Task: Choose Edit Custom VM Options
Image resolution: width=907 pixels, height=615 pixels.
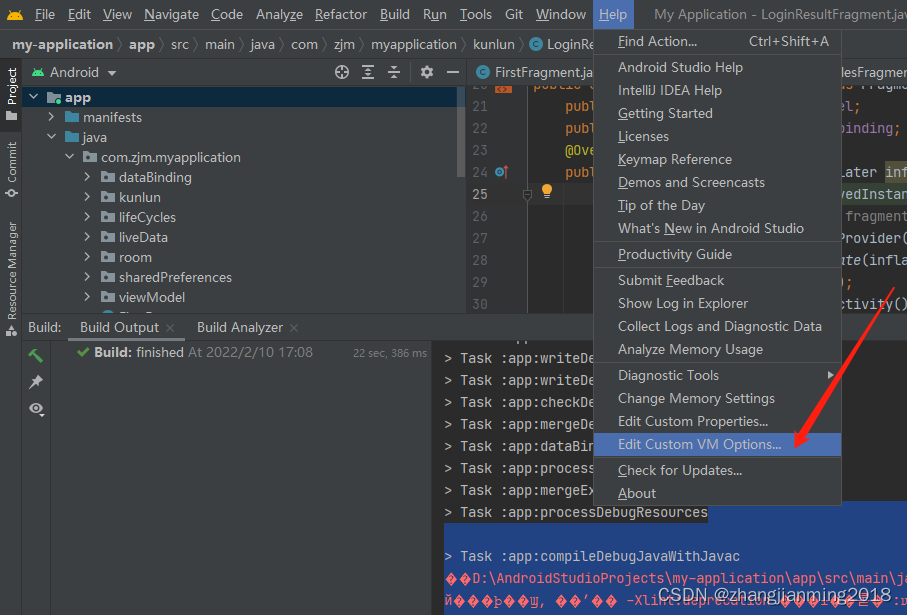Action: (717, 444)
